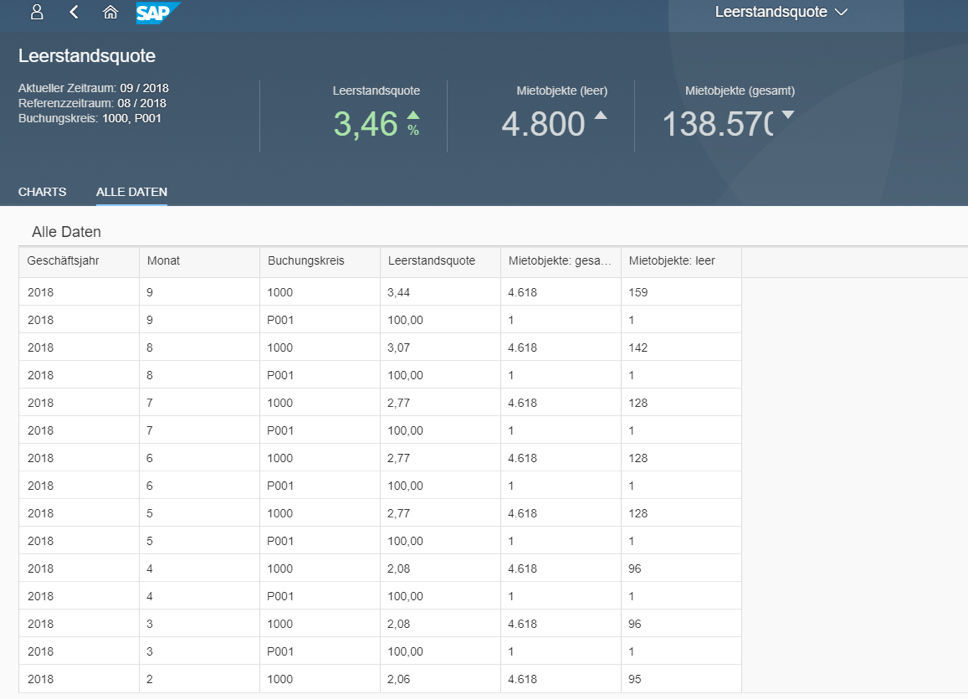This screenshot has width=968, height=699.
Task: Sort by the Geschäftsjahr column header
Action: (x=79, y=261)
